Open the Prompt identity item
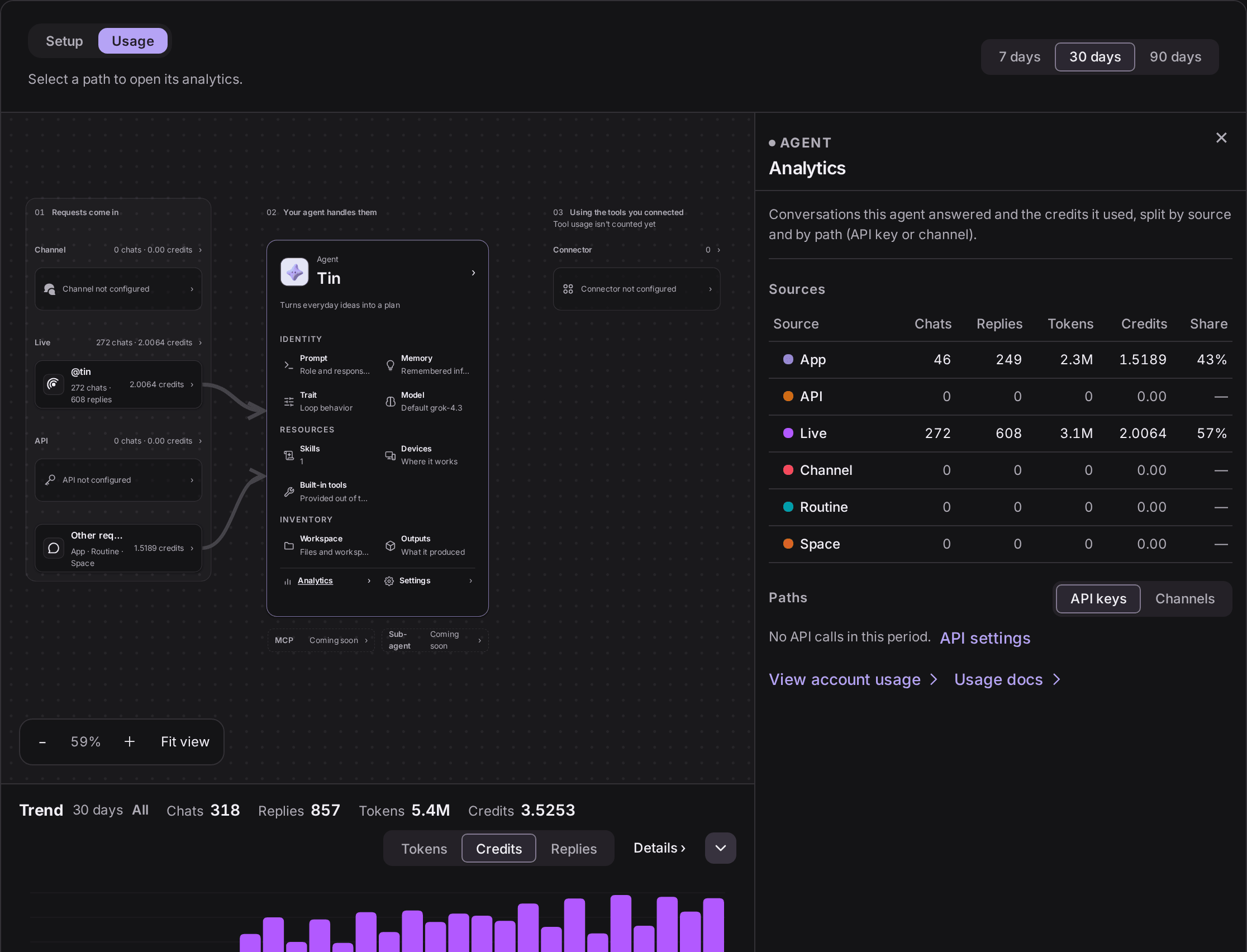 326,365
